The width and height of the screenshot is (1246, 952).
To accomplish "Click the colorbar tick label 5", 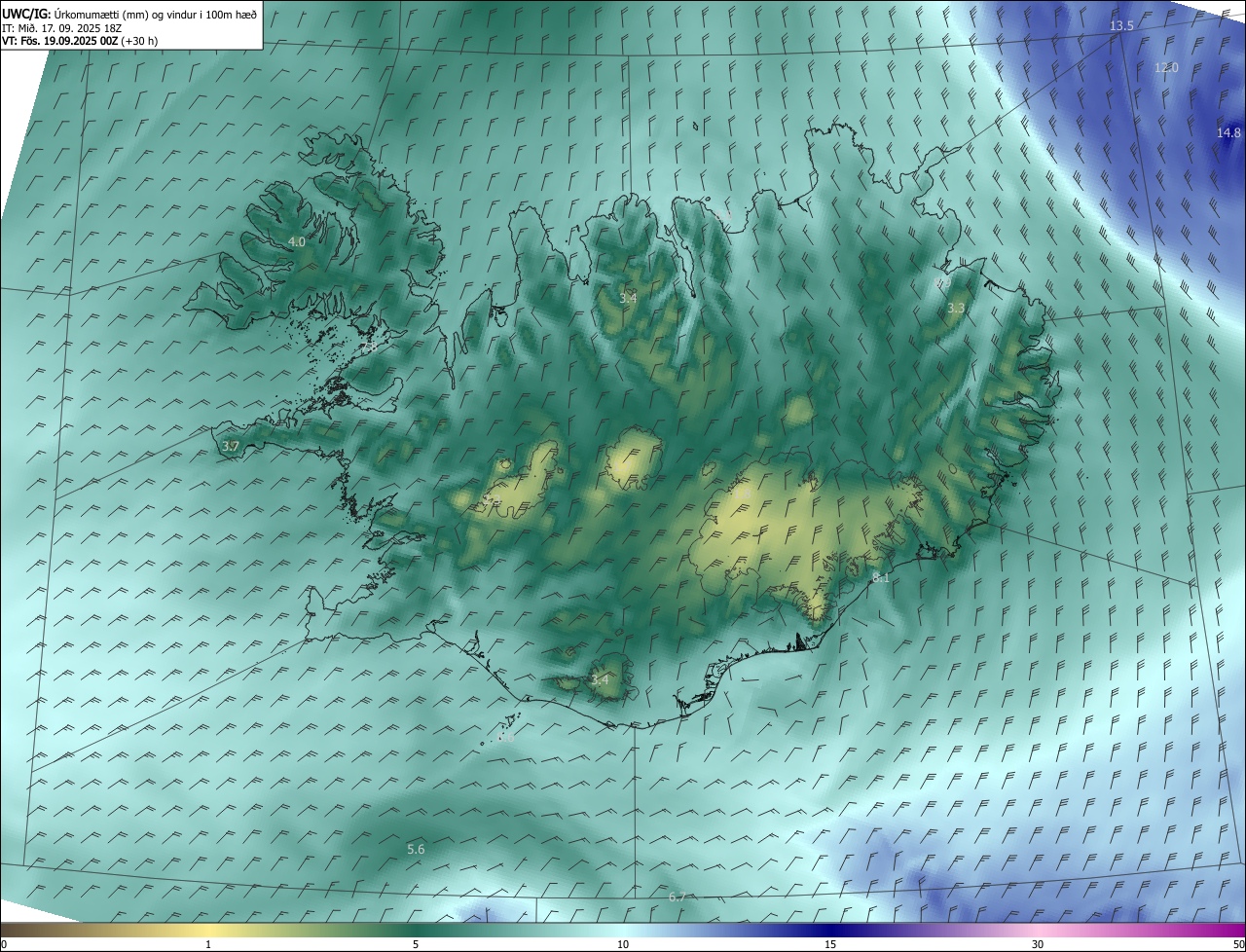I will 416,944.
